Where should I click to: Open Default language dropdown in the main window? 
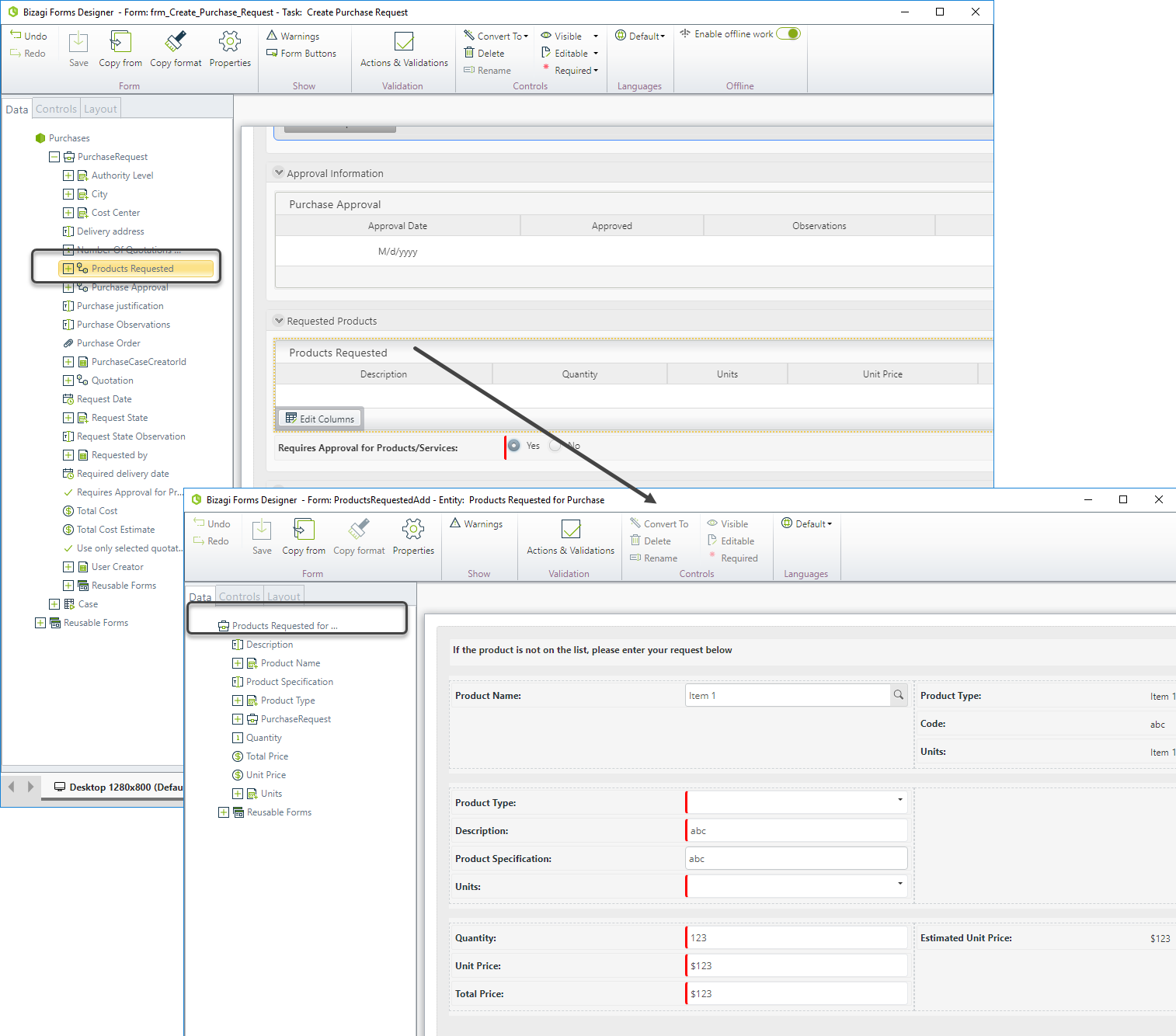tap(640, 37)
